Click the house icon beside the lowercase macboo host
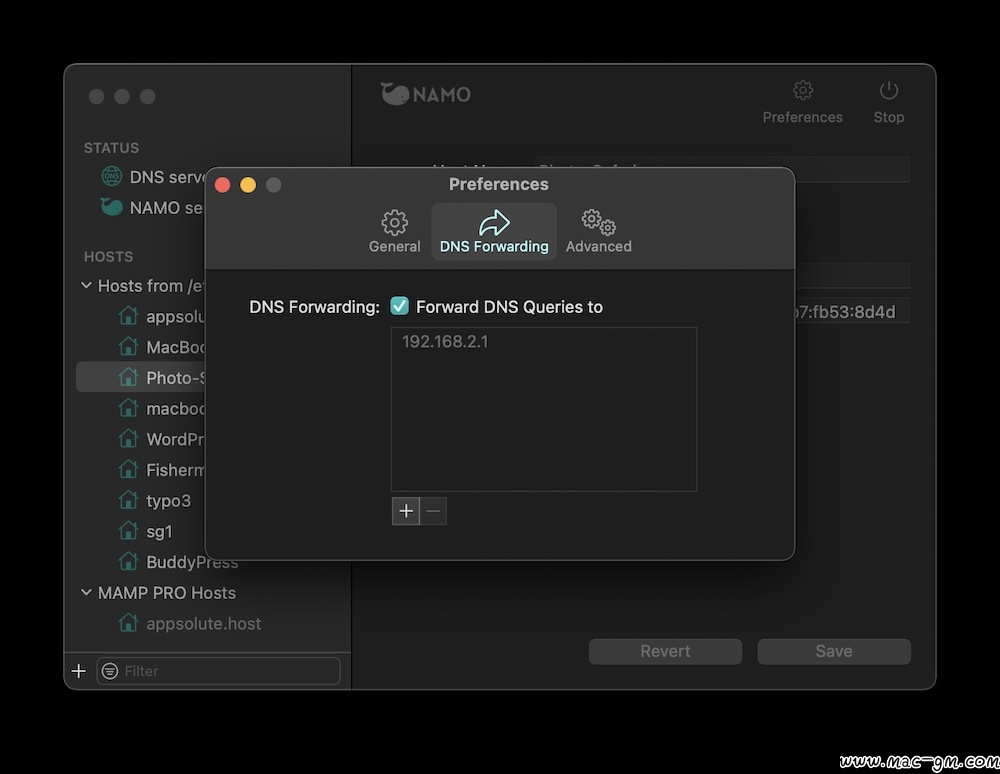The image size is (1000, 774). point(128,407)
